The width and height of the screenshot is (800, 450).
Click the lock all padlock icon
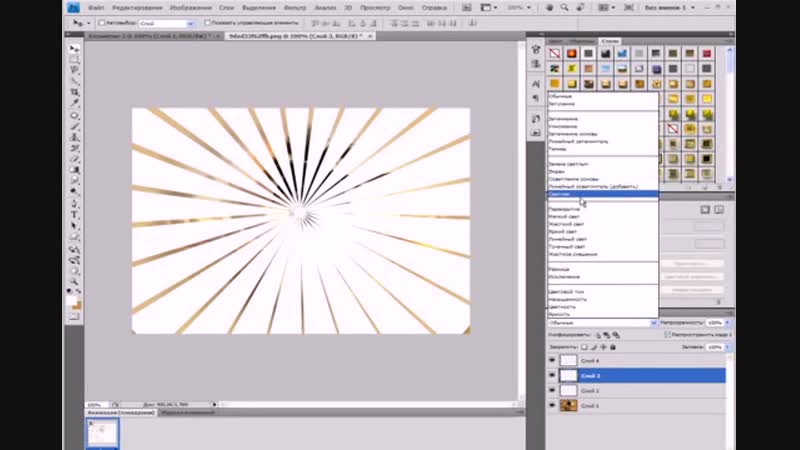tap(613, 347)
